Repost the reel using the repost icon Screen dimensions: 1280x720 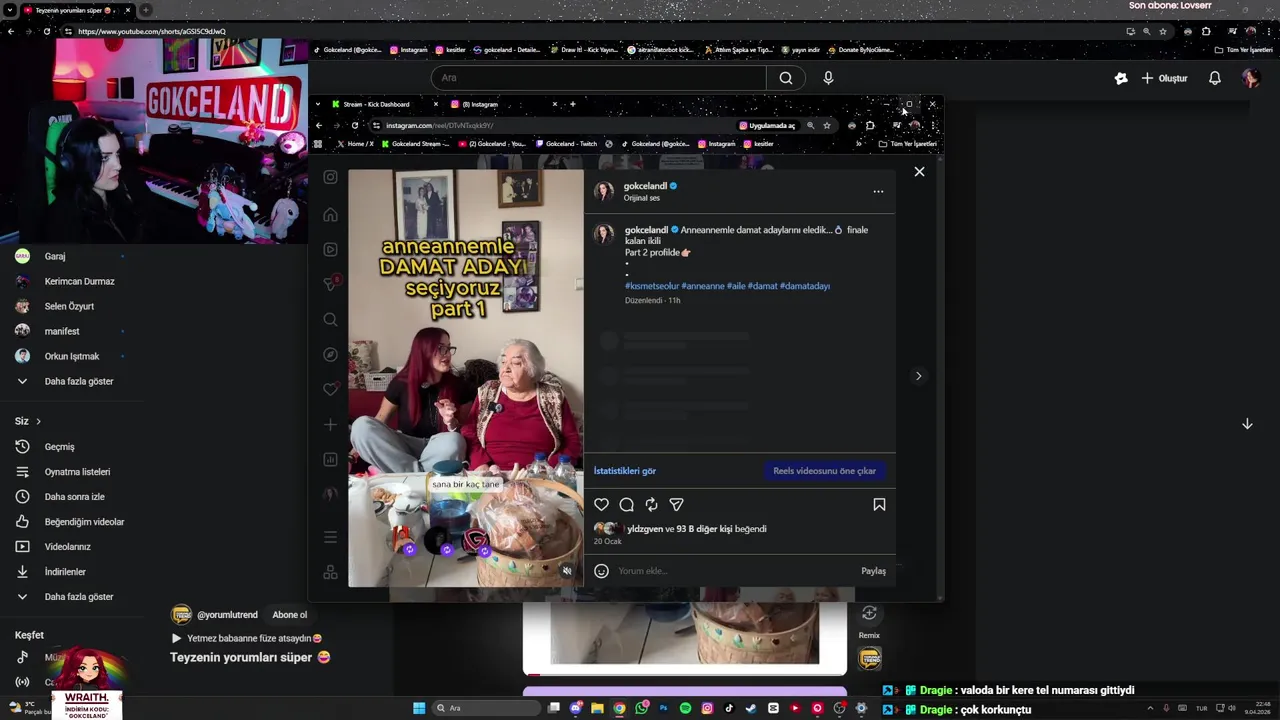pos(651,505)
